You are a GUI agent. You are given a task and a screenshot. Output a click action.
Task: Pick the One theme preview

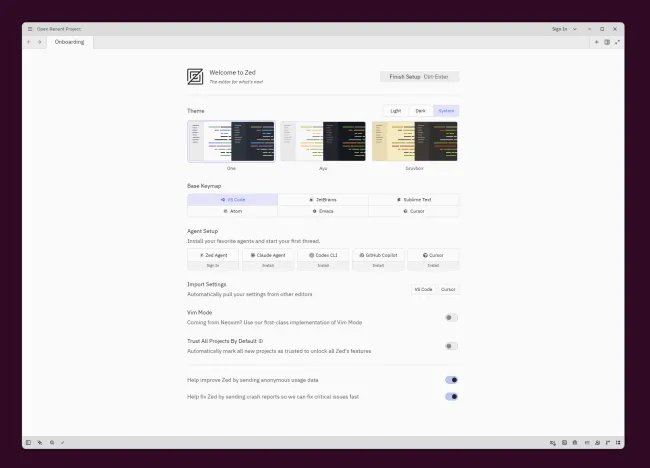[x=231, y=141]
